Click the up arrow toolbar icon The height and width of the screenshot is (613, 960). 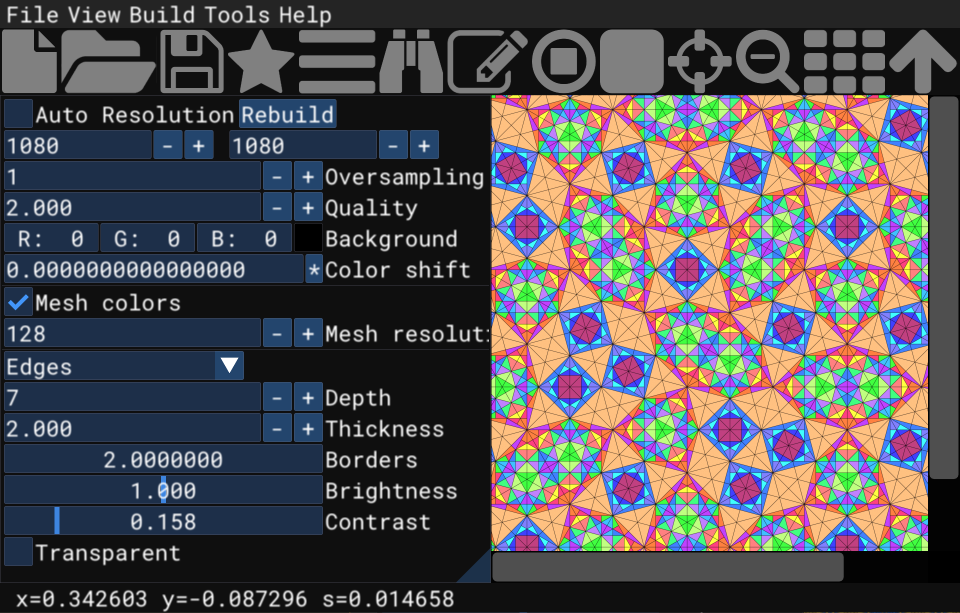pos(922,62)
